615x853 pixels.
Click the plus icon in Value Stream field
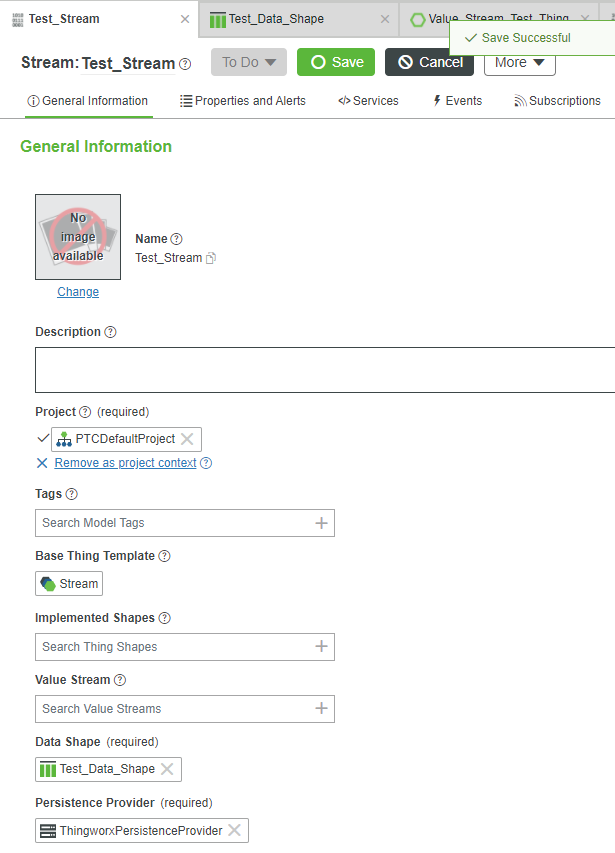(321, 709)
